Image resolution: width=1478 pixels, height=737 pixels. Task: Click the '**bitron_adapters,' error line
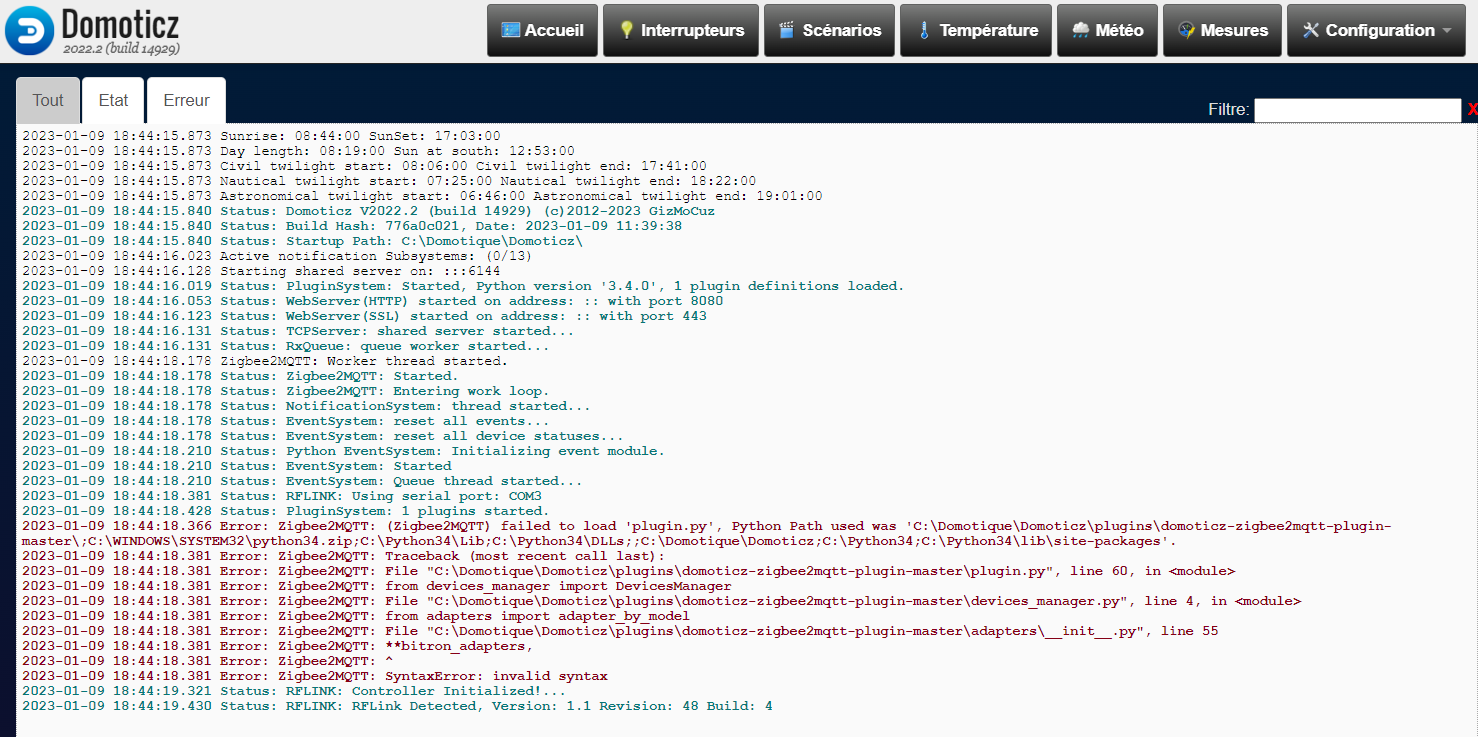(x=277, y=646)
